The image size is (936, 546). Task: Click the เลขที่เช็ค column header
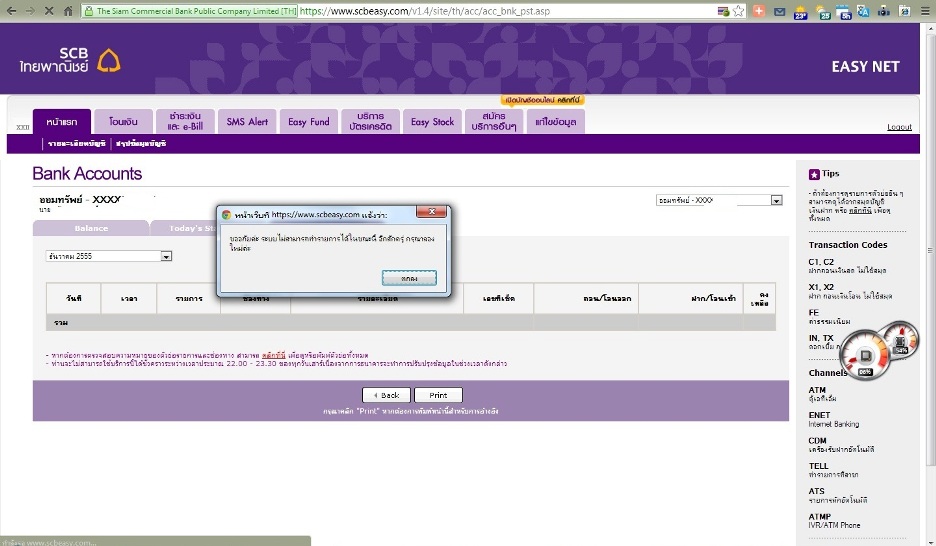click(x=498, y=298)
